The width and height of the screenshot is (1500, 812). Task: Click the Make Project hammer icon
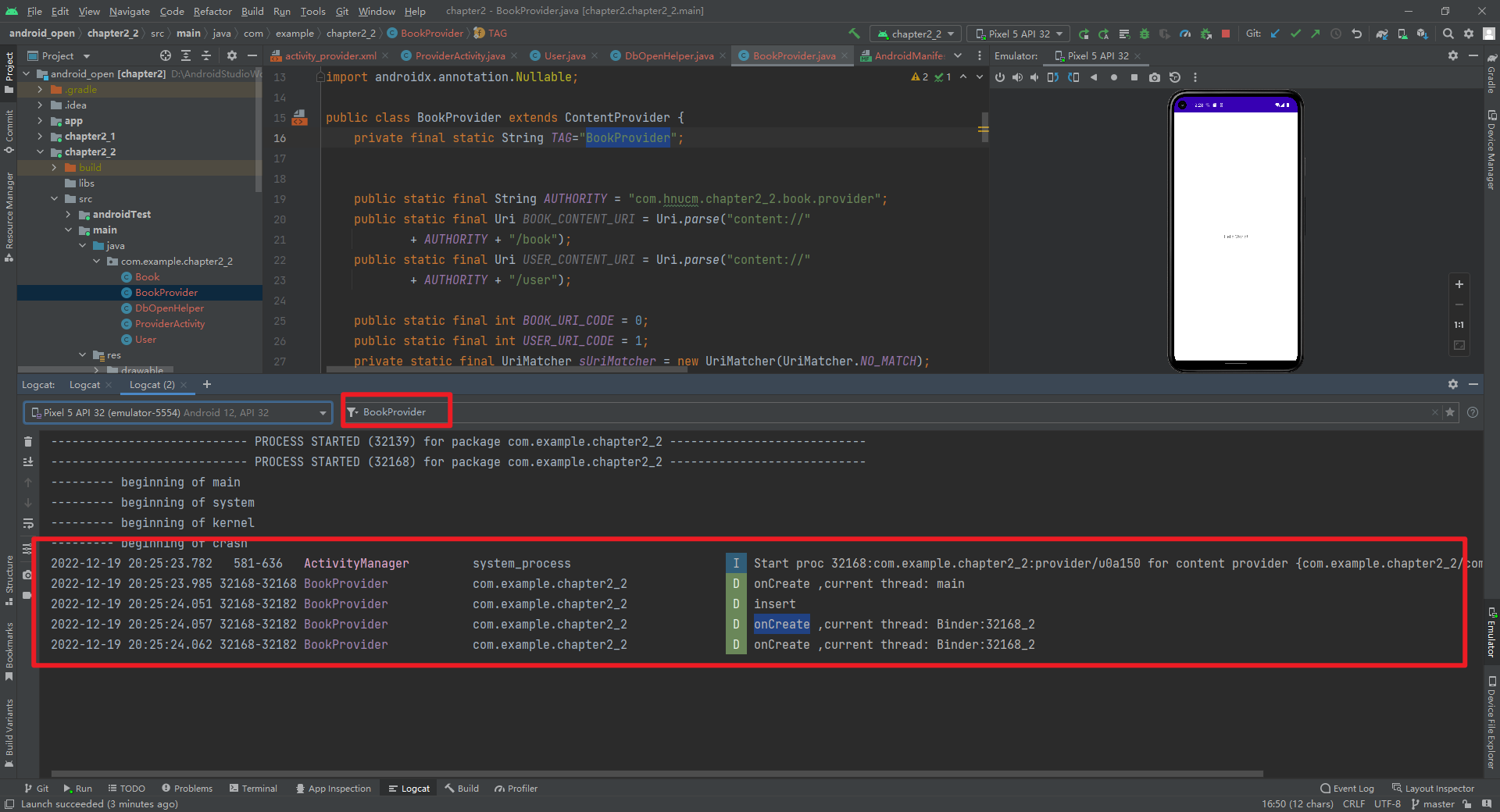click(x=854, y=34)
